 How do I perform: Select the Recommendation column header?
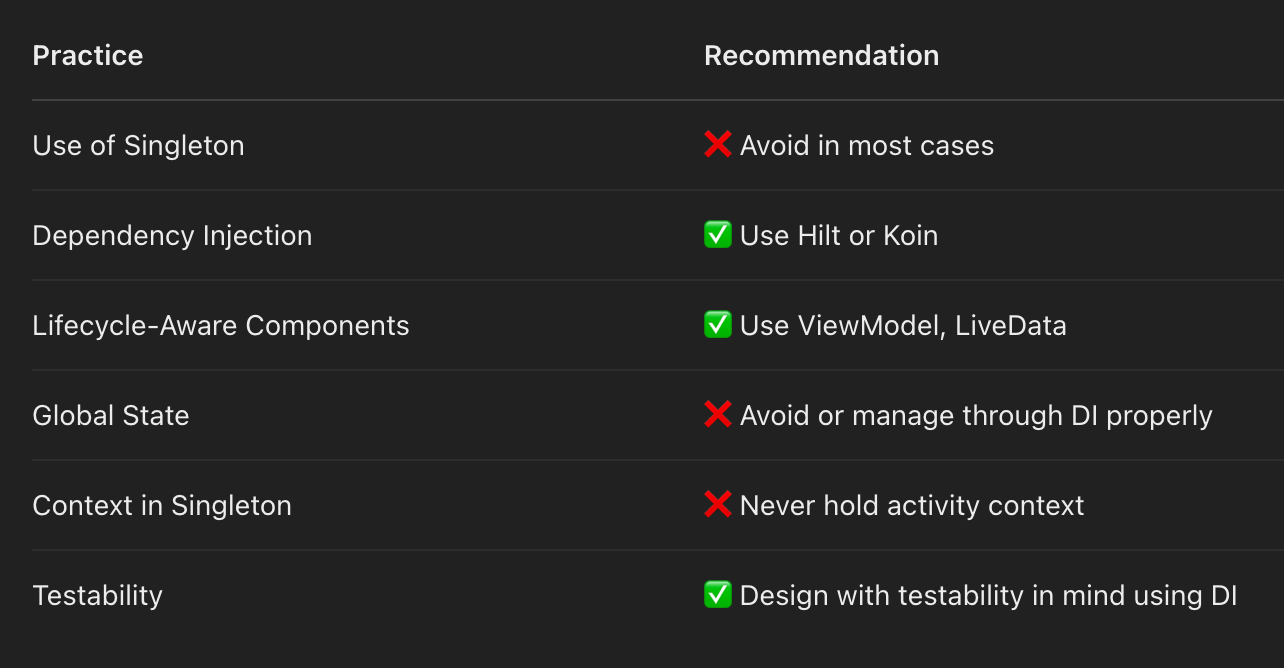click(822, 56)
